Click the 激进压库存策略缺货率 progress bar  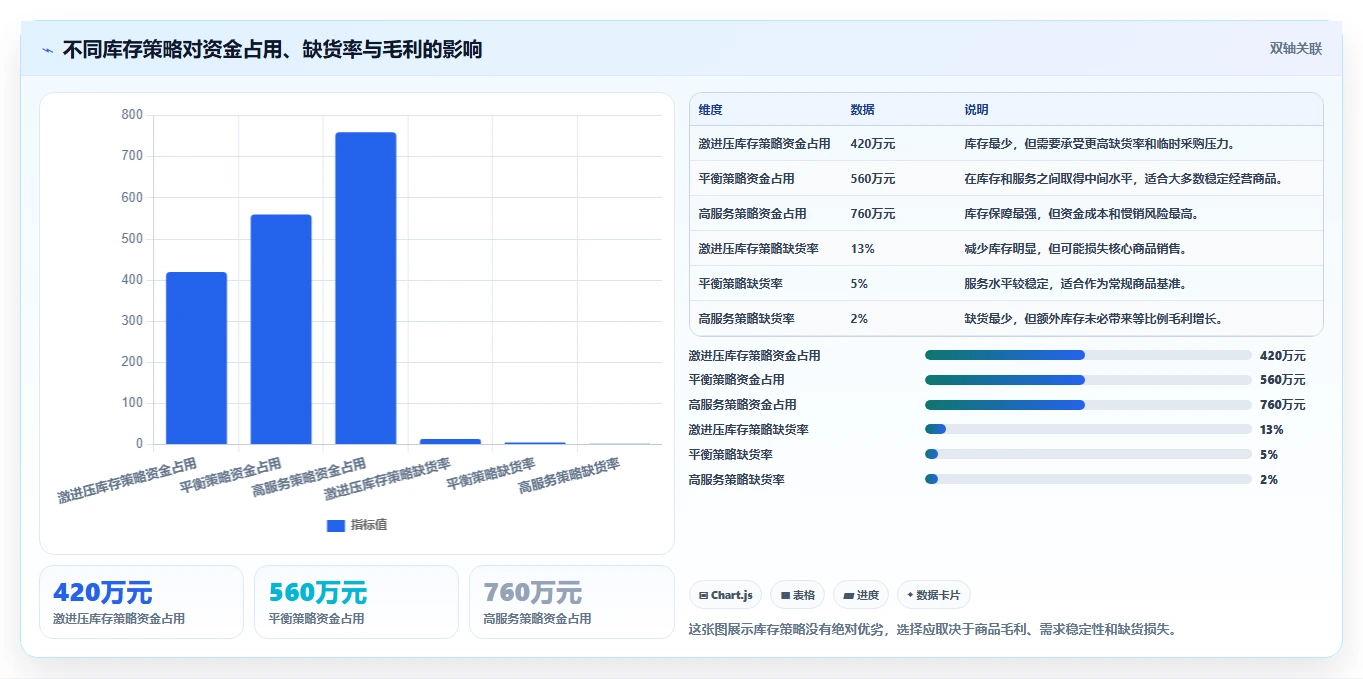1088,430
